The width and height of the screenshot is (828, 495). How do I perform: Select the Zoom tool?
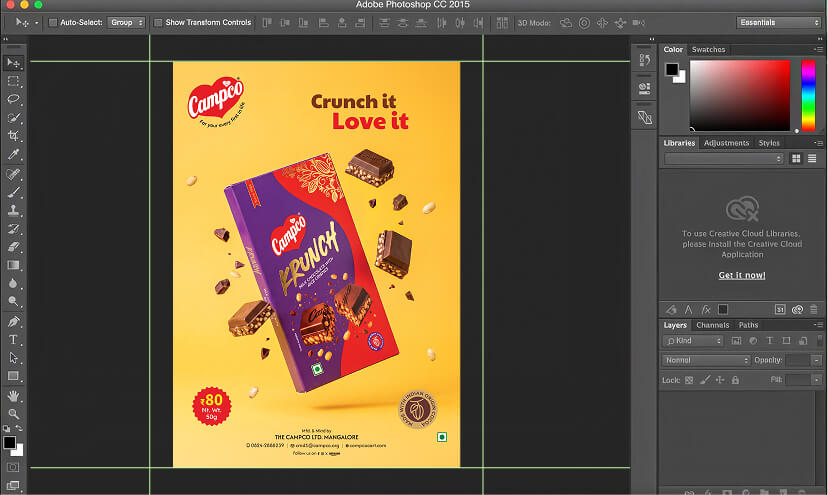click(13, 414)
